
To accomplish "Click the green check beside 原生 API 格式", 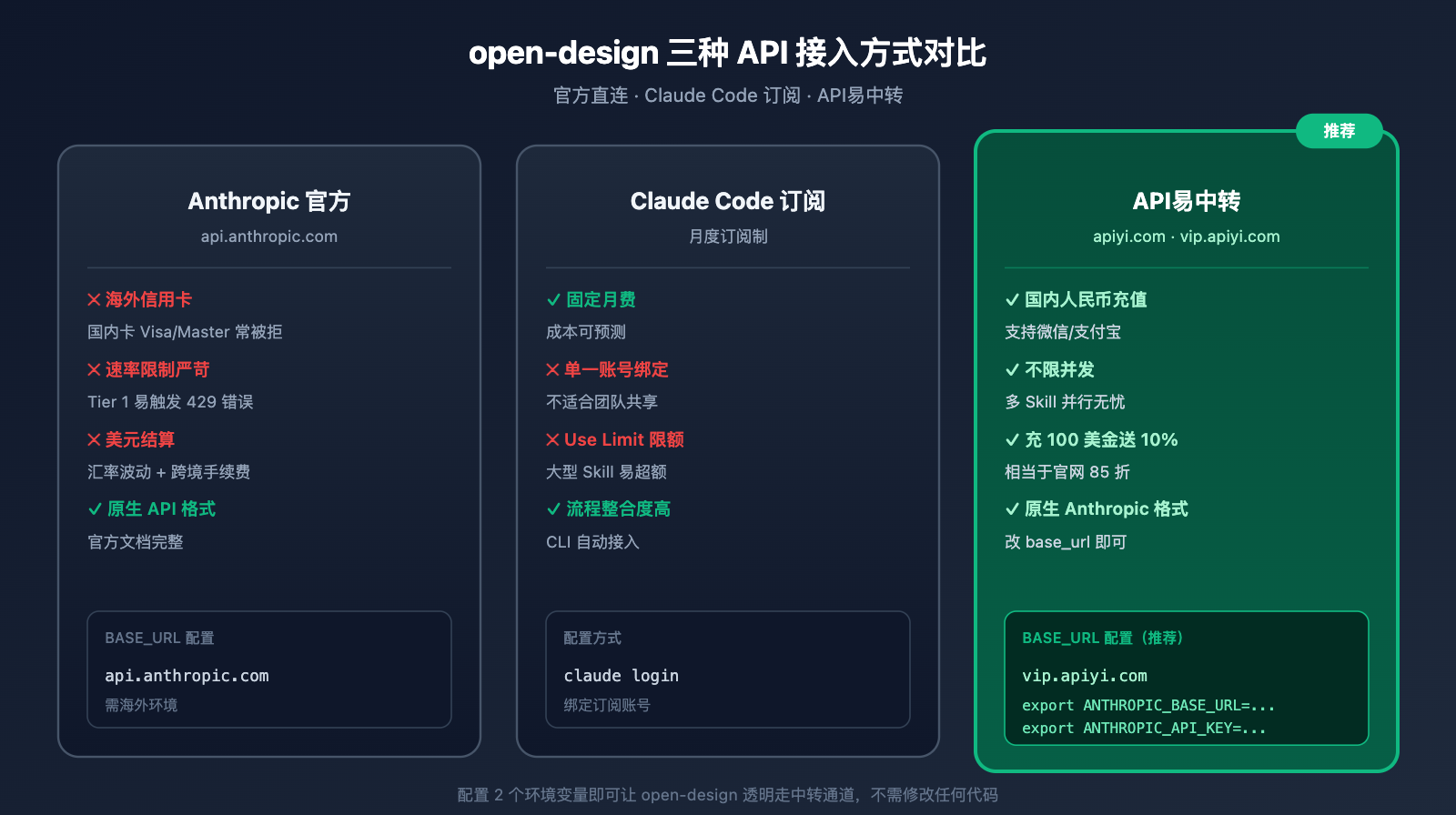I will [95, 509].
